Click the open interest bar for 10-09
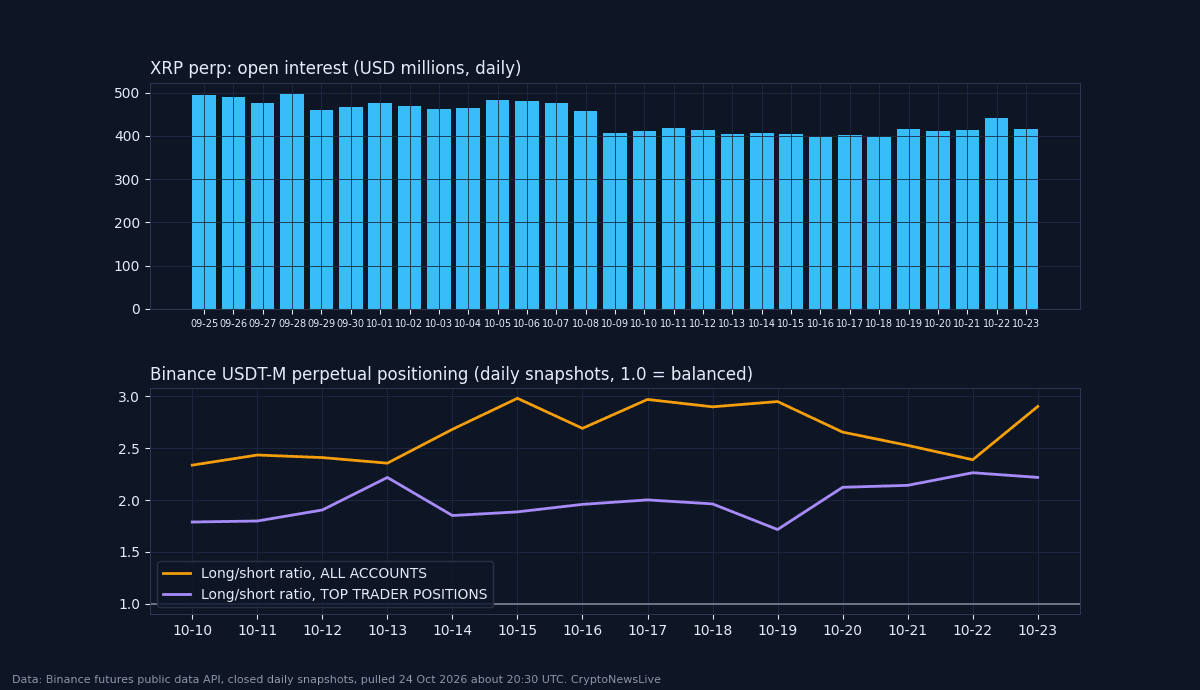The height and width of the screenshot is (690, 1200). pos(615,221)
